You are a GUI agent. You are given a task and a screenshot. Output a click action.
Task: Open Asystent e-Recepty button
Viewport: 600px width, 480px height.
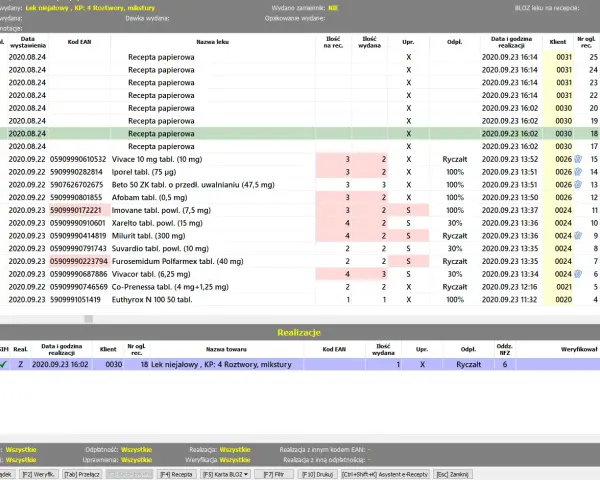click(x=385, y=474)
